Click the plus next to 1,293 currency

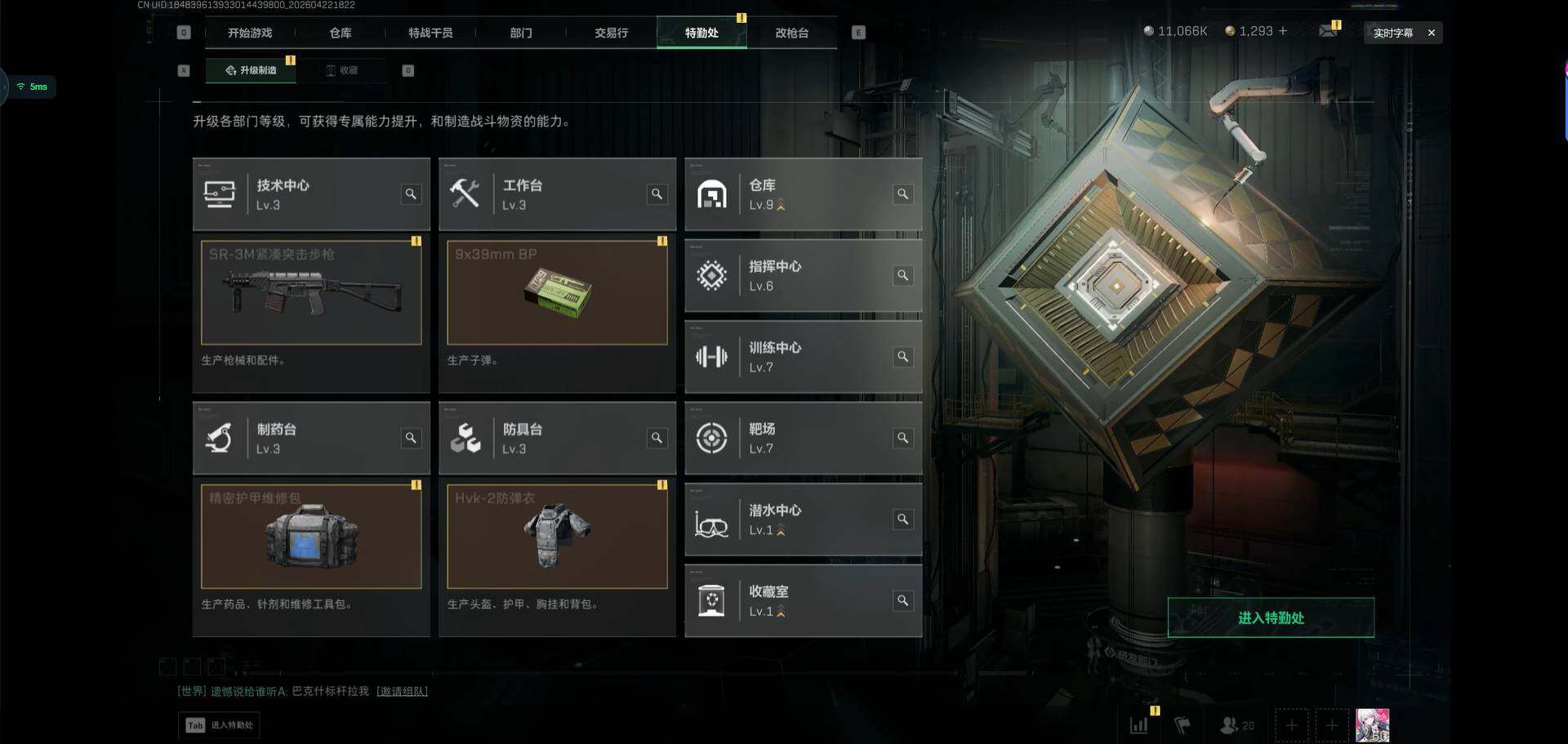[1283, 31]
